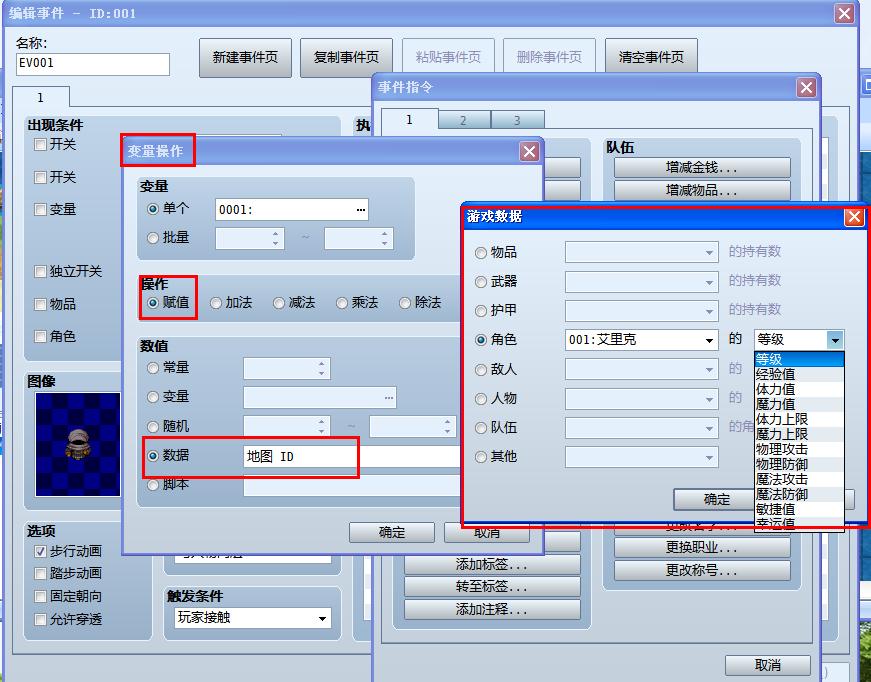Click the 添加注释... command button
The height and width of the screenshot is (682, 871).
492,609
